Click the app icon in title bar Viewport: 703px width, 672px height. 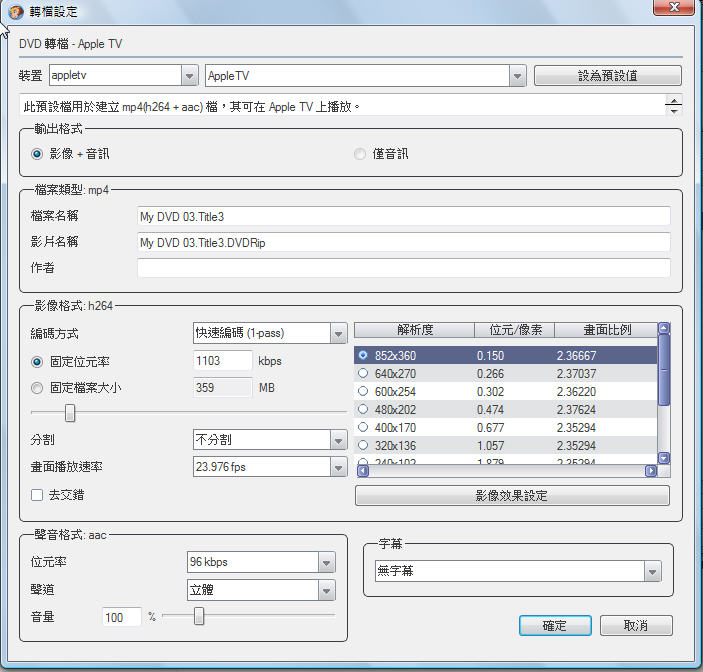coord(17,11)
